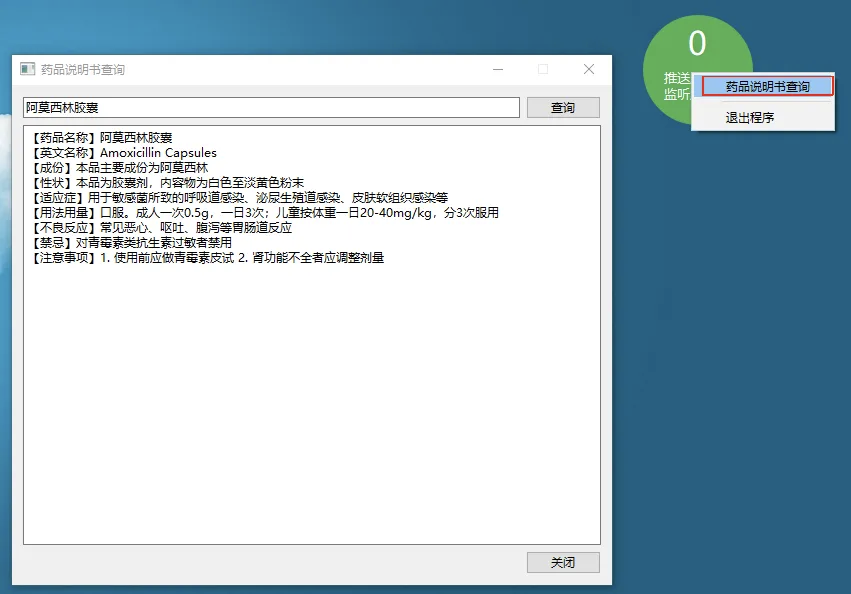Click the app icon in the title bar
Screen dimensions: 851x594
(28, 69)
